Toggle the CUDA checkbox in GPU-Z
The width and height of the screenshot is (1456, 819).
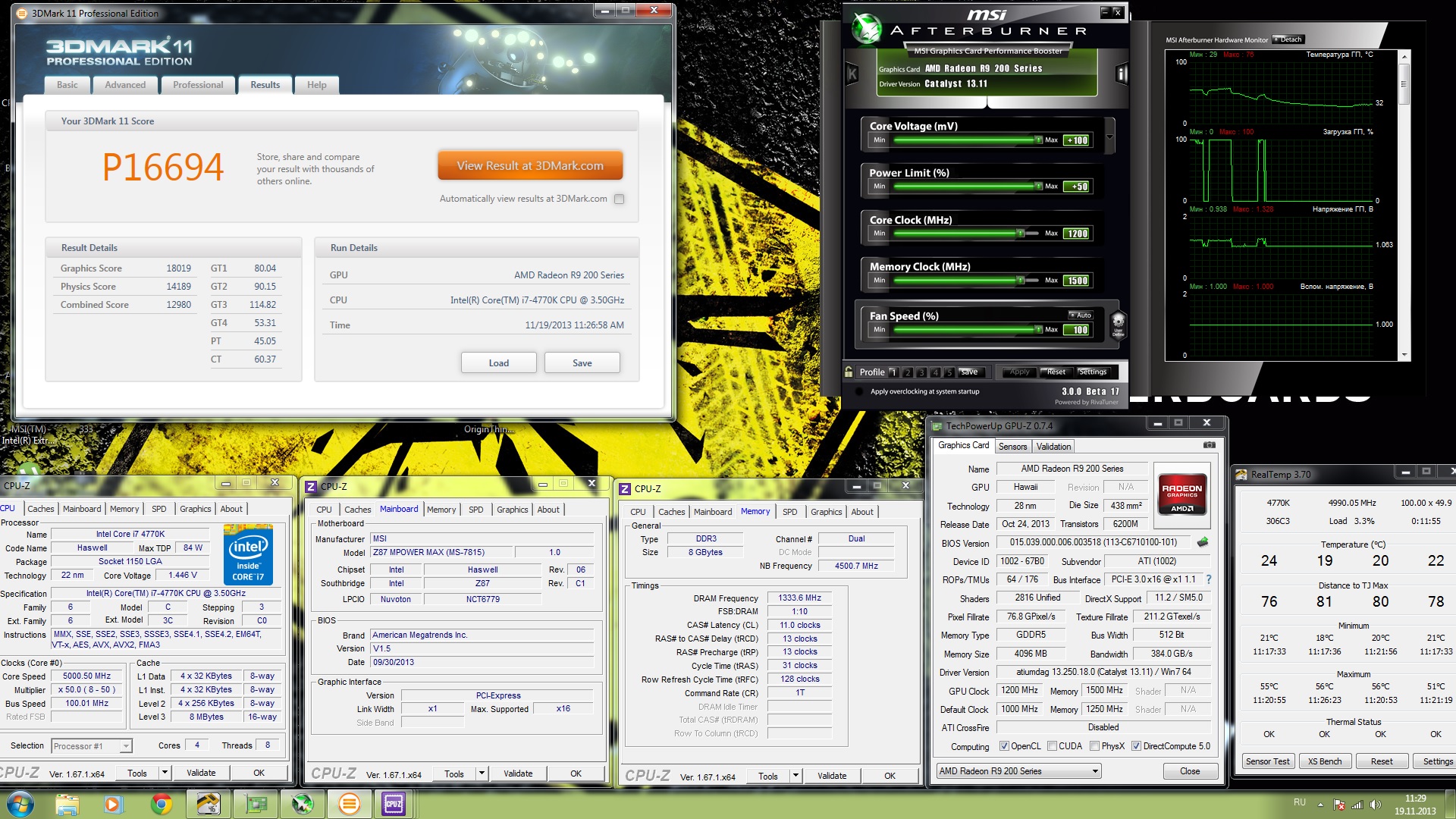(x=1052, y=746)
